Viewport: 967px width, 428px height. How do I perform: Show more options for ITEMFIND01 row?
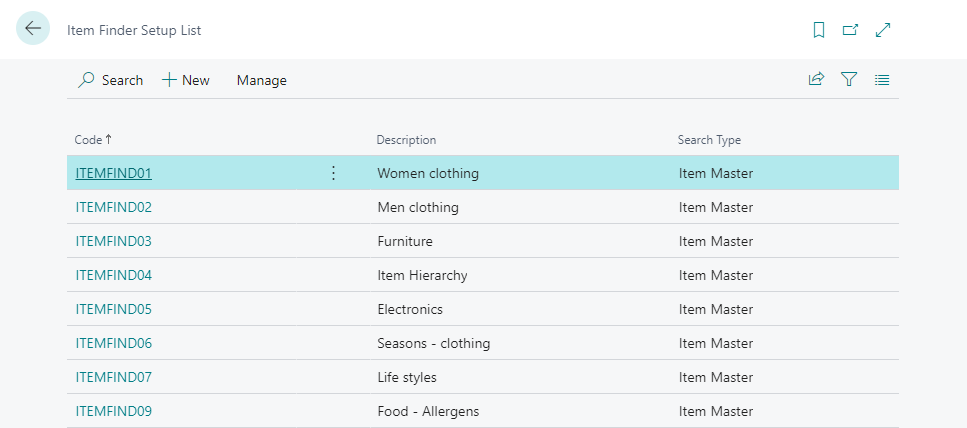333,173
